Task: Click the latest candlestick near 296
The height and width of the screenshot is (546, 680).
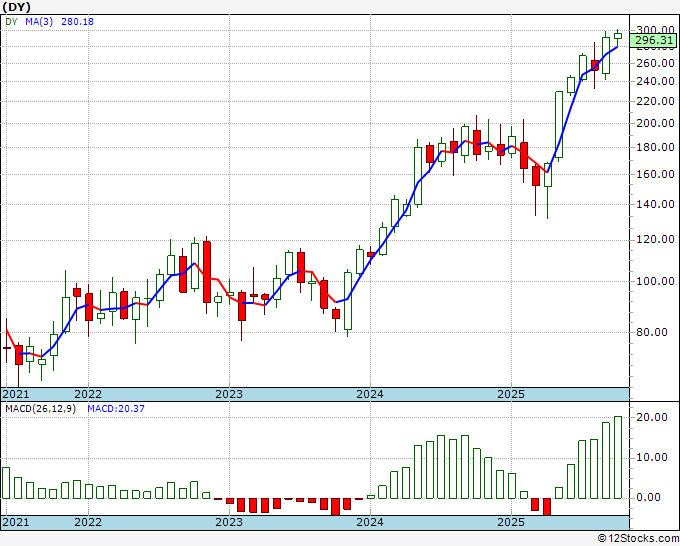Action: [618, 36]
